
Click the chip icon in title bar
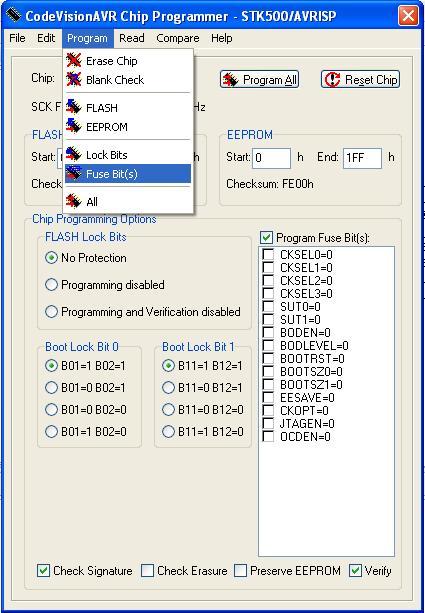tap(13, 16)
